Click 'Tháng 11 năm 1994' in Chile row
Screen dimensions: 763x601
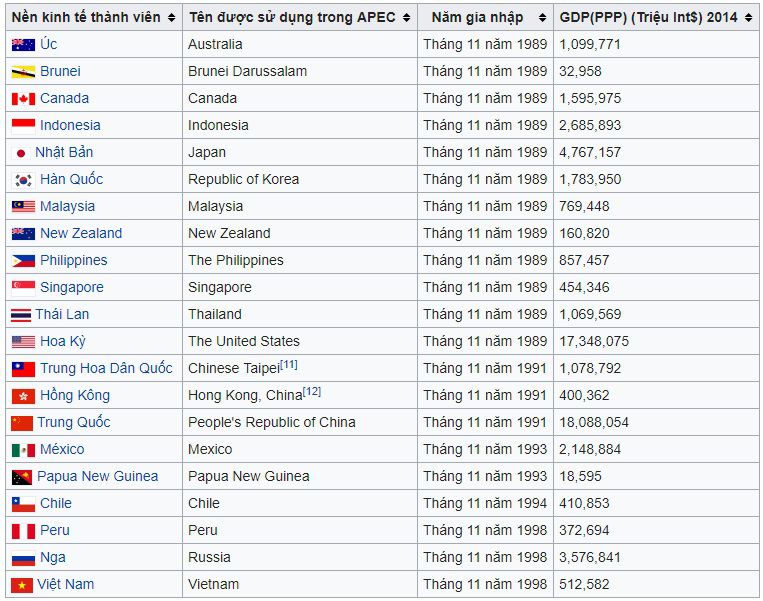(x=485, y=504)
